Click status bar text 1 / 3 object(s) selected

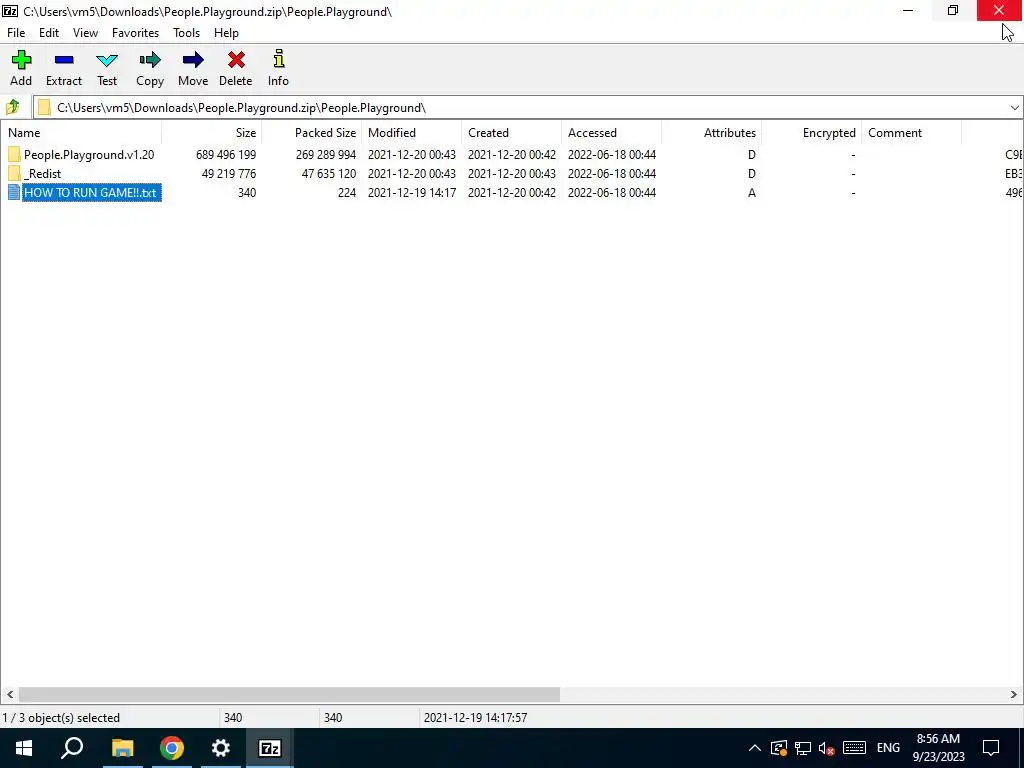(61, 718)
